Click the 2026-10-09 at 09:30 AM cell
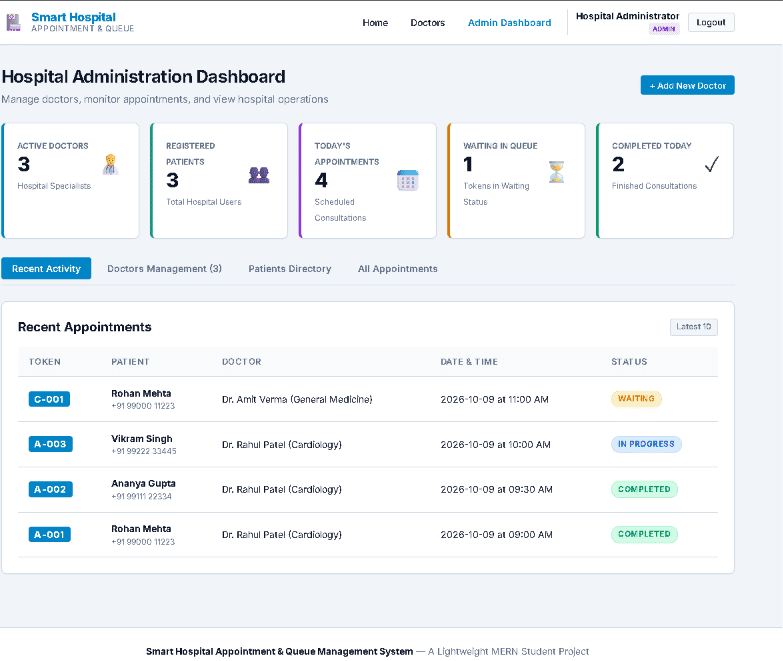The height and width of the screenshot is (661, 783). coord(496,489)
